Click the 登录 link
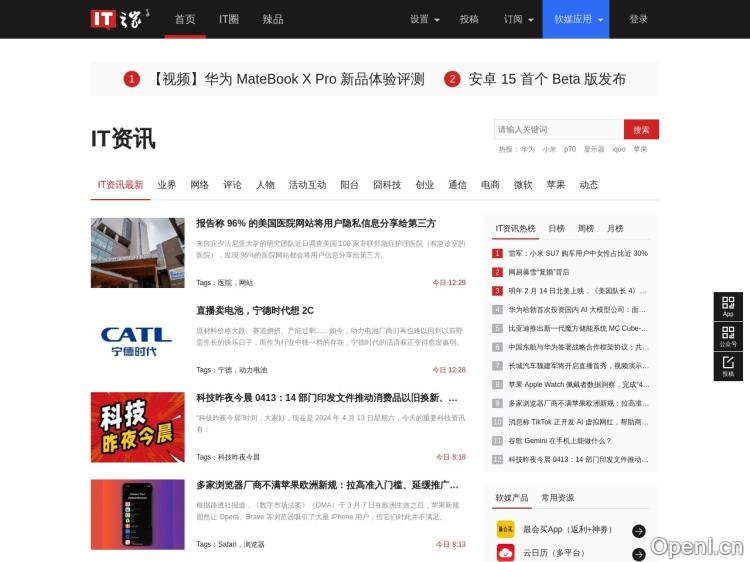This screenshot has height=562, width=750. pyautogui.click(x=638, y=19)
